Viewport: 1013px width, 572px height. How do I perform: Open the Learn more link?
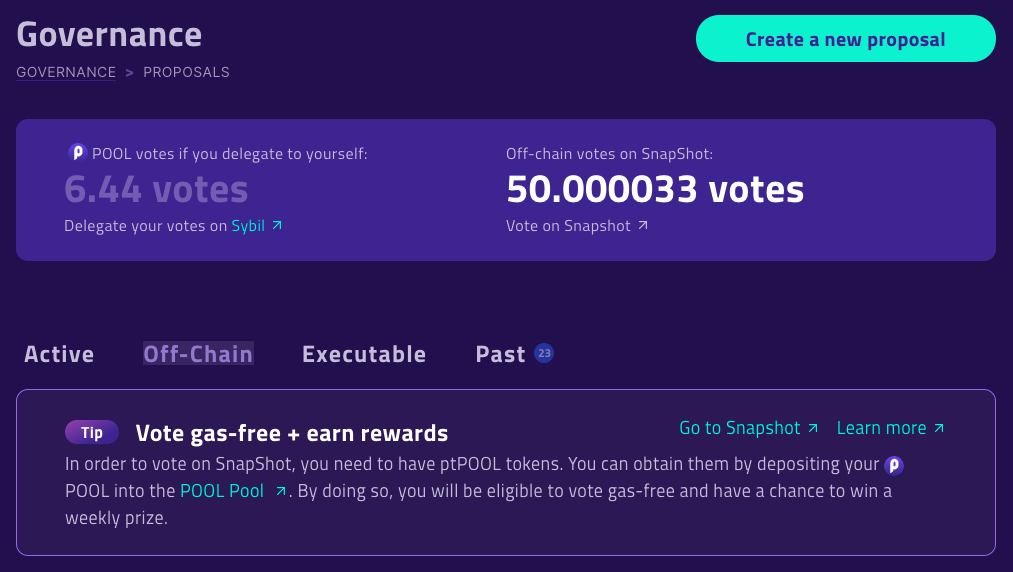[x=881, y=428]
